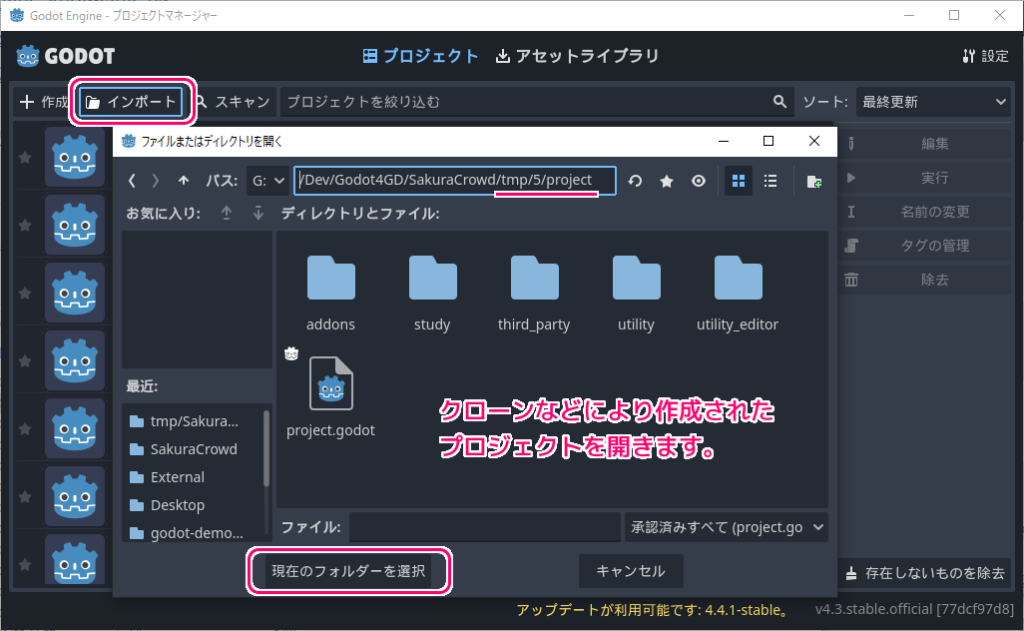Open the ソート sort dropdown
The image size is (1024, 631).
[x=933, y=101]
